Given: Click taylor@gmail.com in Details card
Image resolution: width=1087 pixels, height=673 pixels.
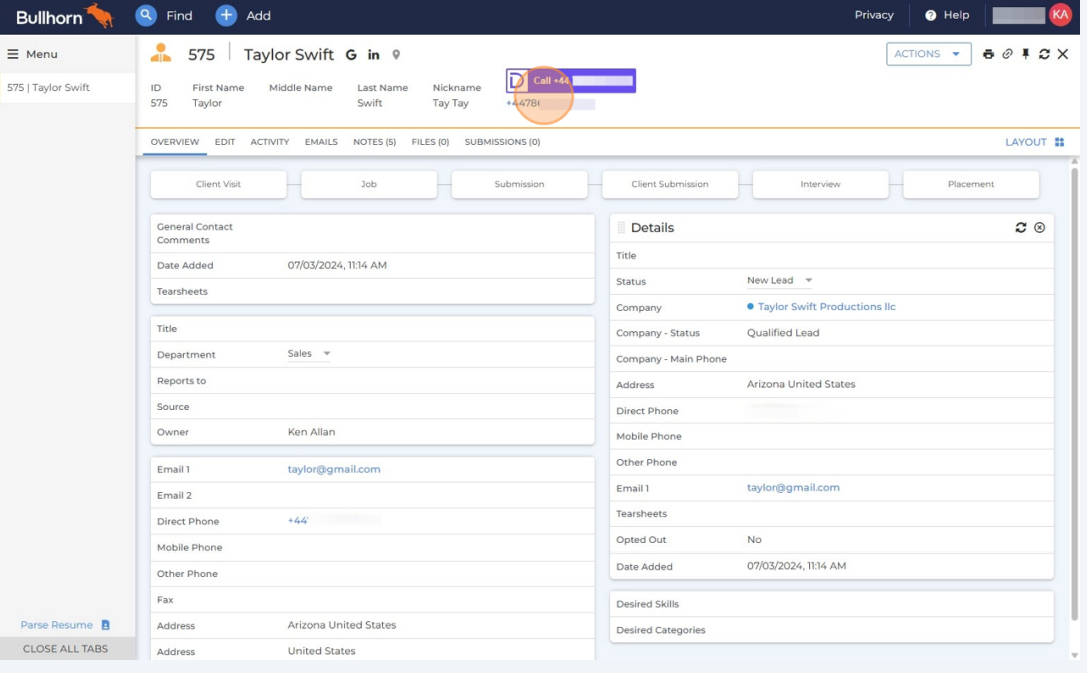Looking at the screenshot, I should tap(793, 487).
